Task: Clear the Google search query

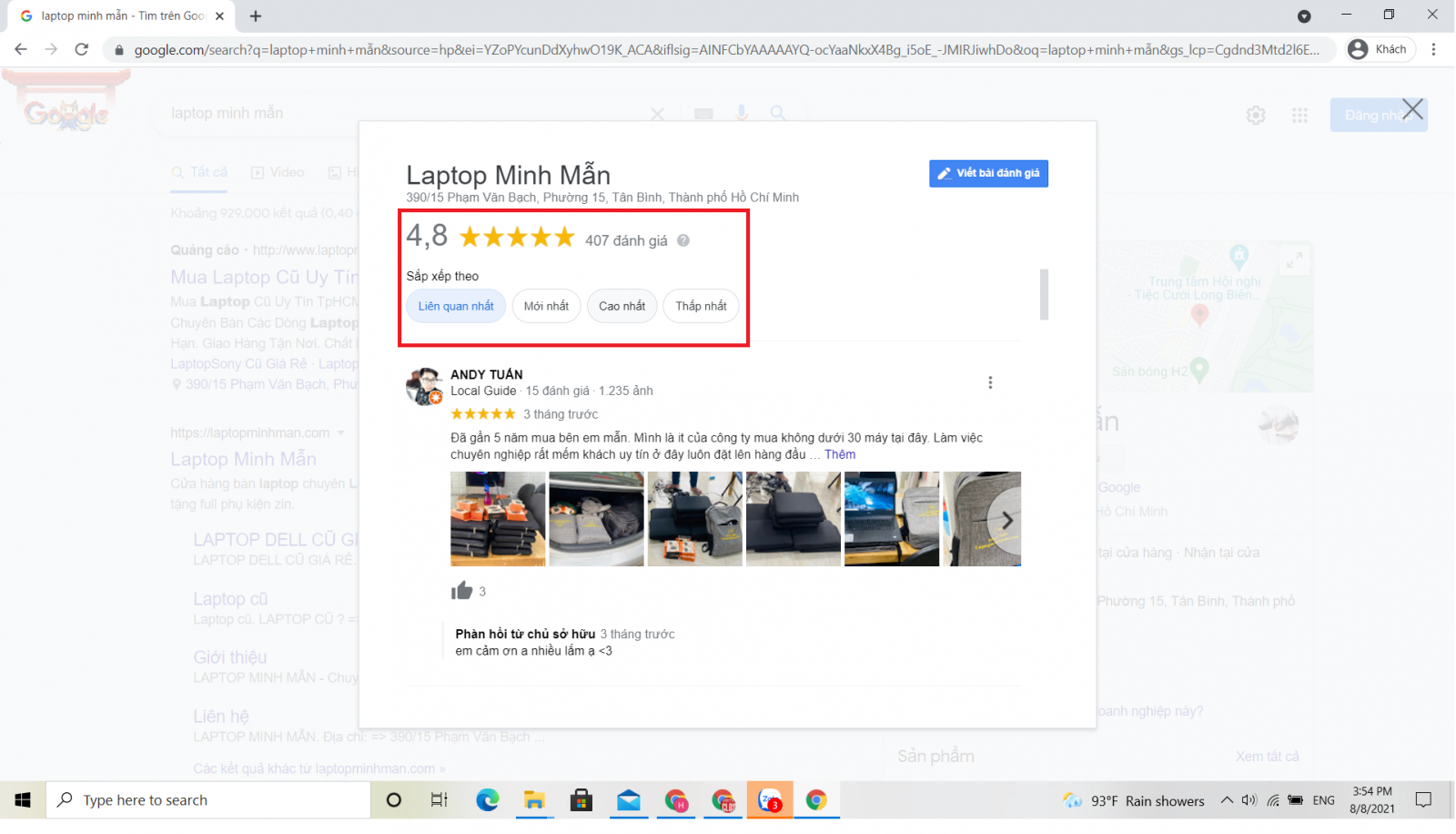Action: pos(657,114)
